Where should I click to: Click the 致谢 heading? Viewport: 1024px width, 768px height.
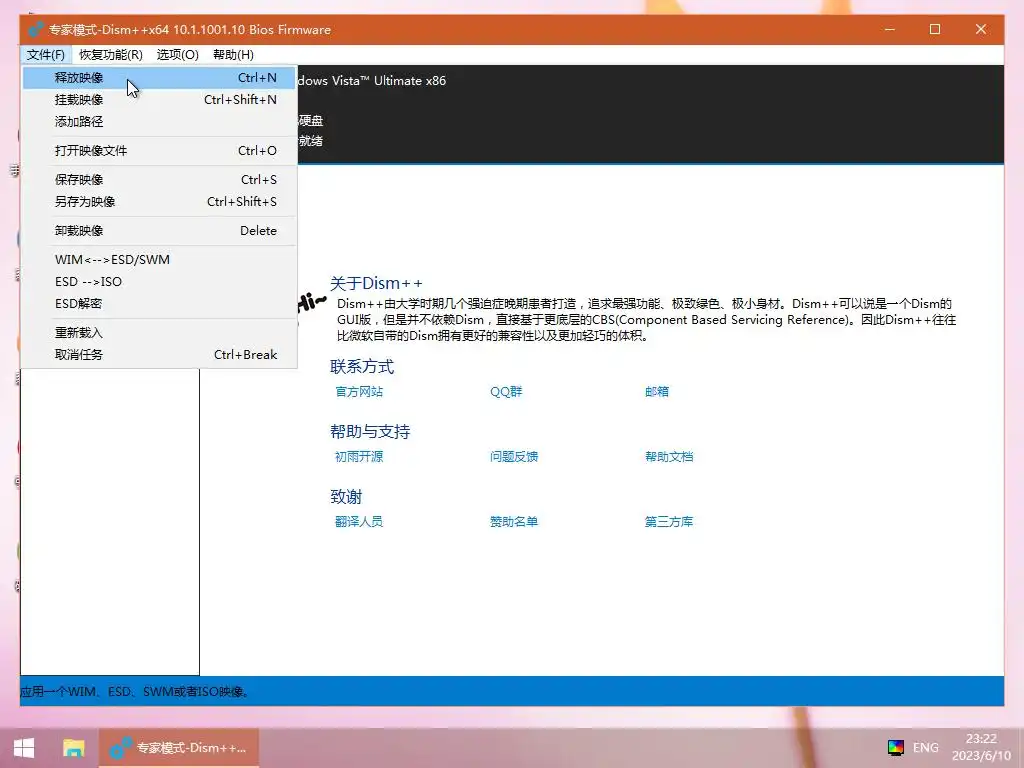coord(345,497)
